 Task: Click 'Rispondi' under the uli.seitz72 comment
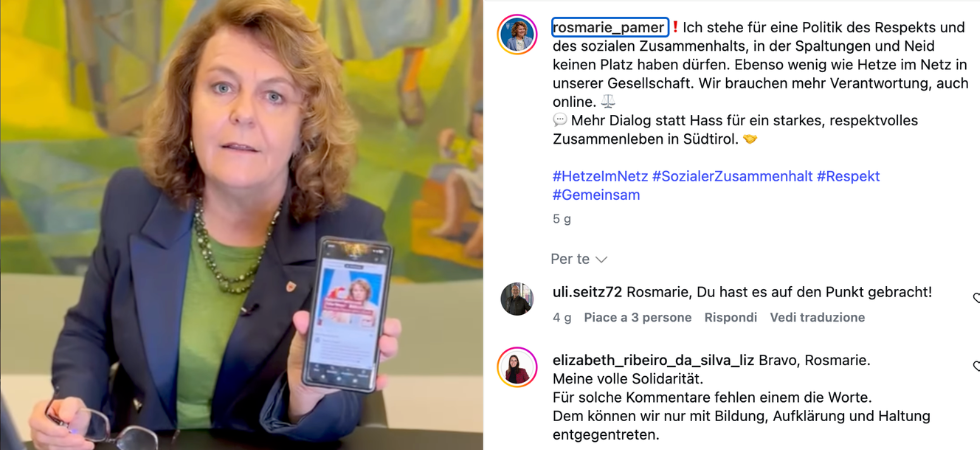[731, 318]
